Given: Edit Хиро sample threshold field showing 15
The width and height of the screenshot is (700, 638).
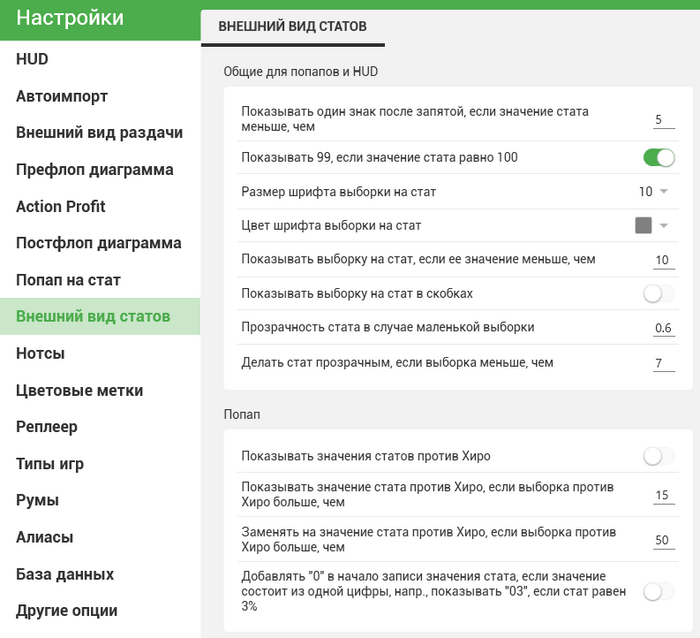Looking at the screenshot, I should [664, 495].
